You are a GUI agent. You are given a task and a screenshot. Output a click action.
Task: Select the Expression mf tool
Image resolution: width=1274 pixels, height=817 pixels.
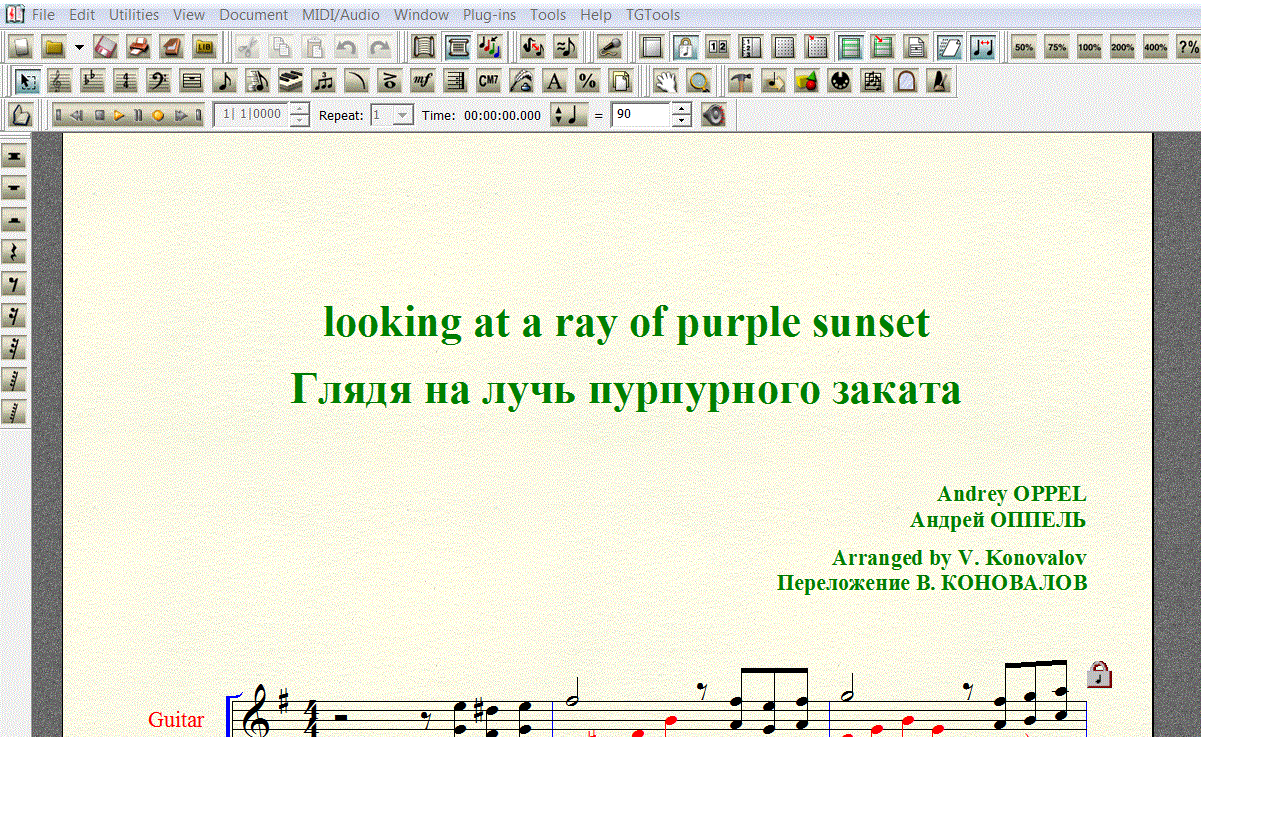coord(423,81)
